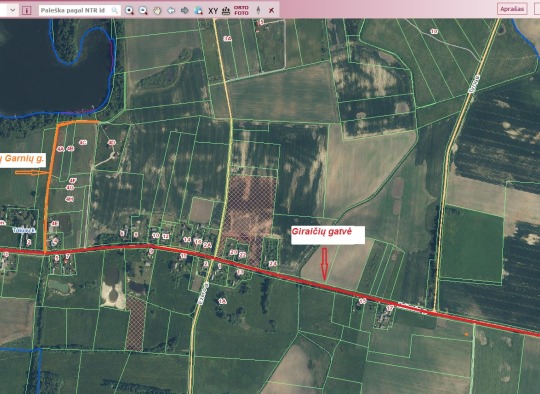
Task: Click the measure tool icon
Action: coord(226,10)
